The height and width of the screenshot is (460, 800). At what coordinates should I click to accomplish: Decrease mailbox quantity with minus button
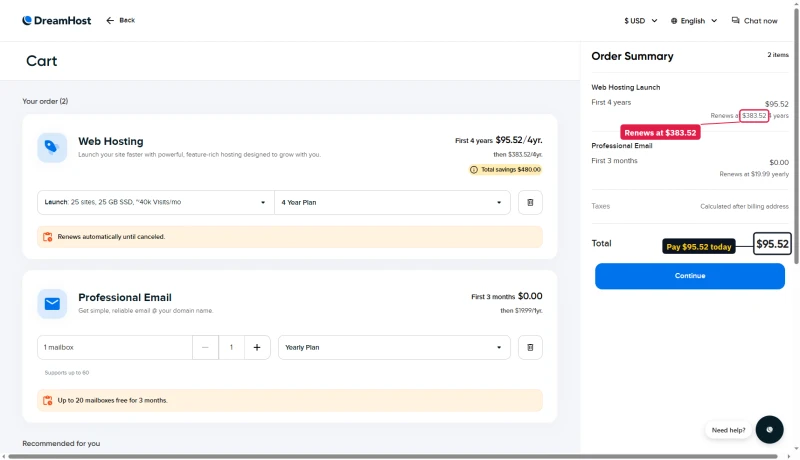coord(205,347)
